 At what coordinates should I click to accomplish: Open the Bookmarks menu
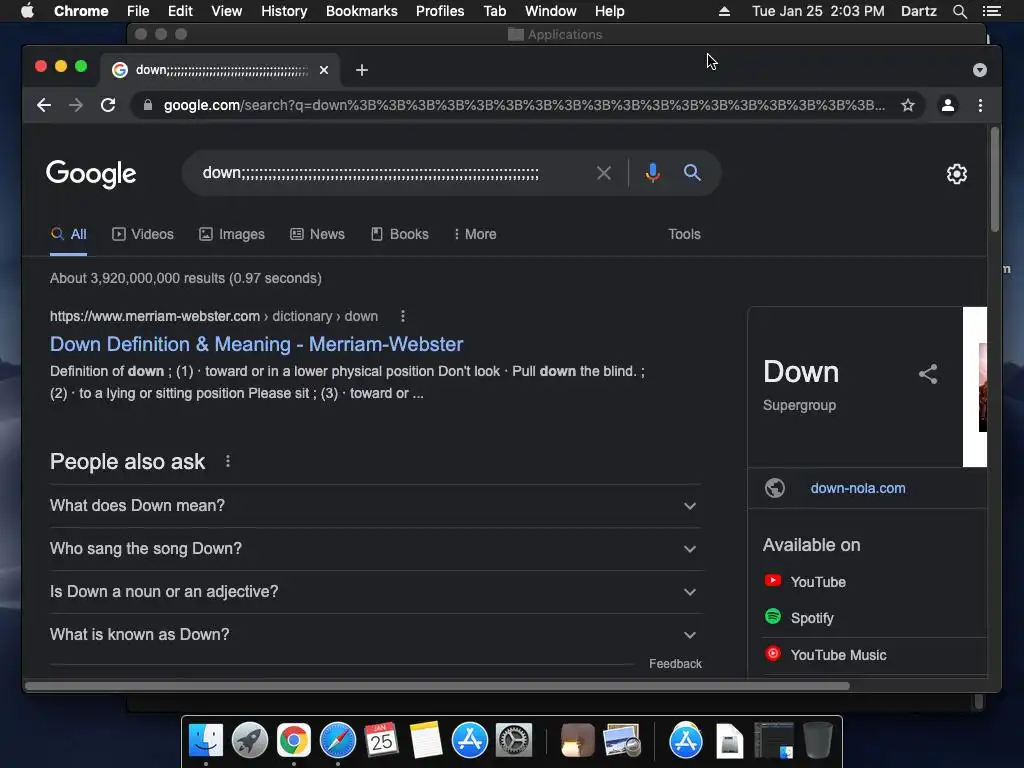tap(362, 11)
